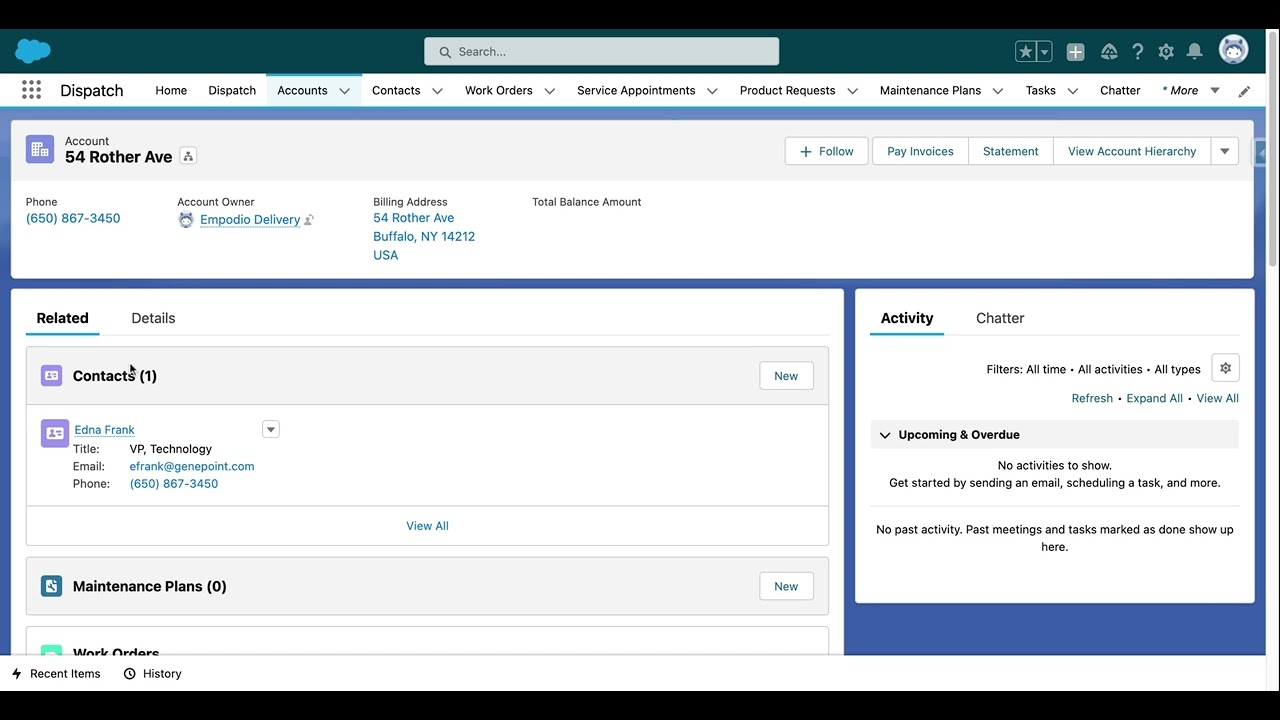Open the Edna Frank contact link

[x=104, y=430]
